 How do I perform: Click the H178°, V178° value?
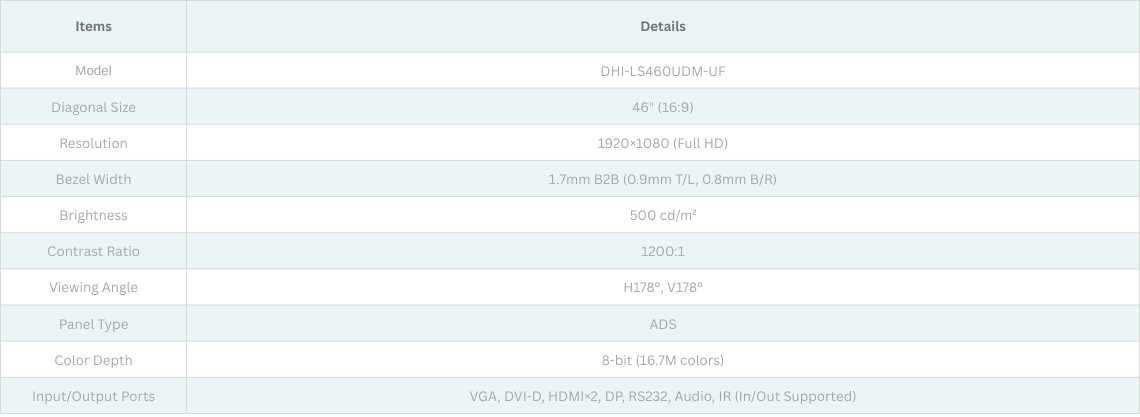pos(662,287)
